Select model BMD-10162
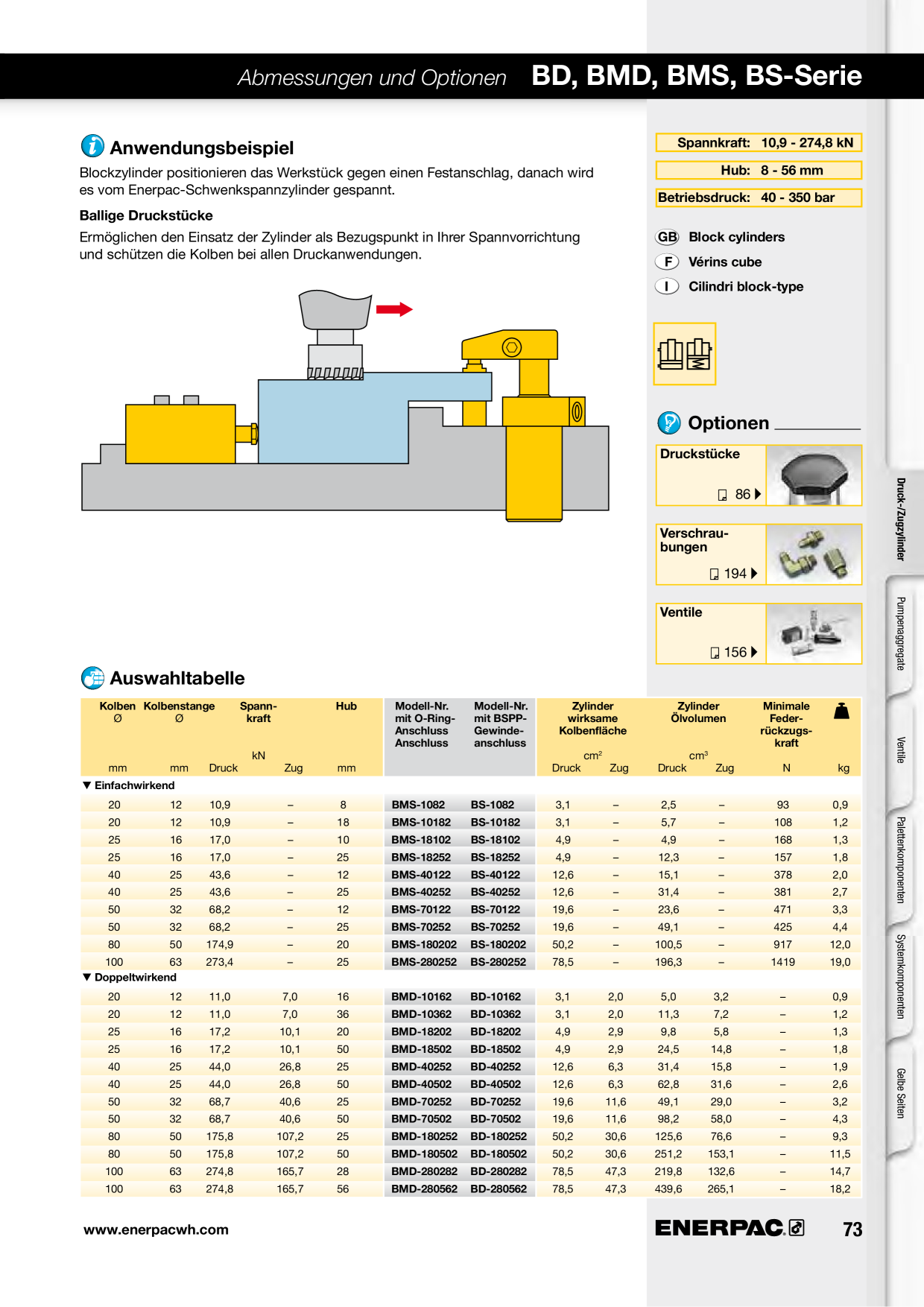924x1307 pixels. click(x=421, y=997)
